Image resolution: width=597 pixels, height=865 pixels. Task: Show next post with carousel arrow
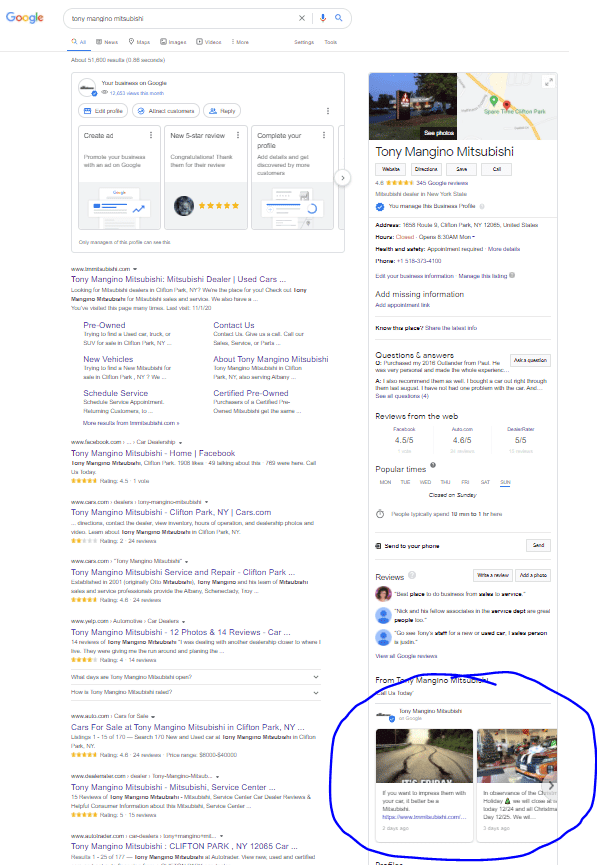tap(550, 786)
